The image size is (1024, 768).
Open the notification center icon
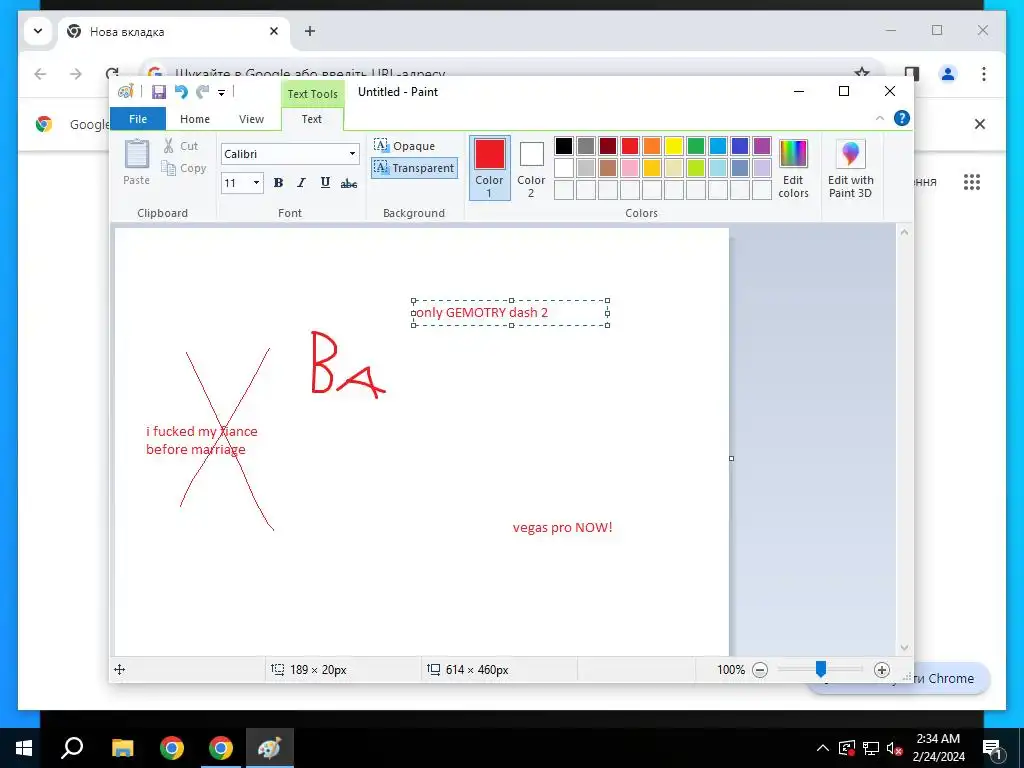(993, 748)
